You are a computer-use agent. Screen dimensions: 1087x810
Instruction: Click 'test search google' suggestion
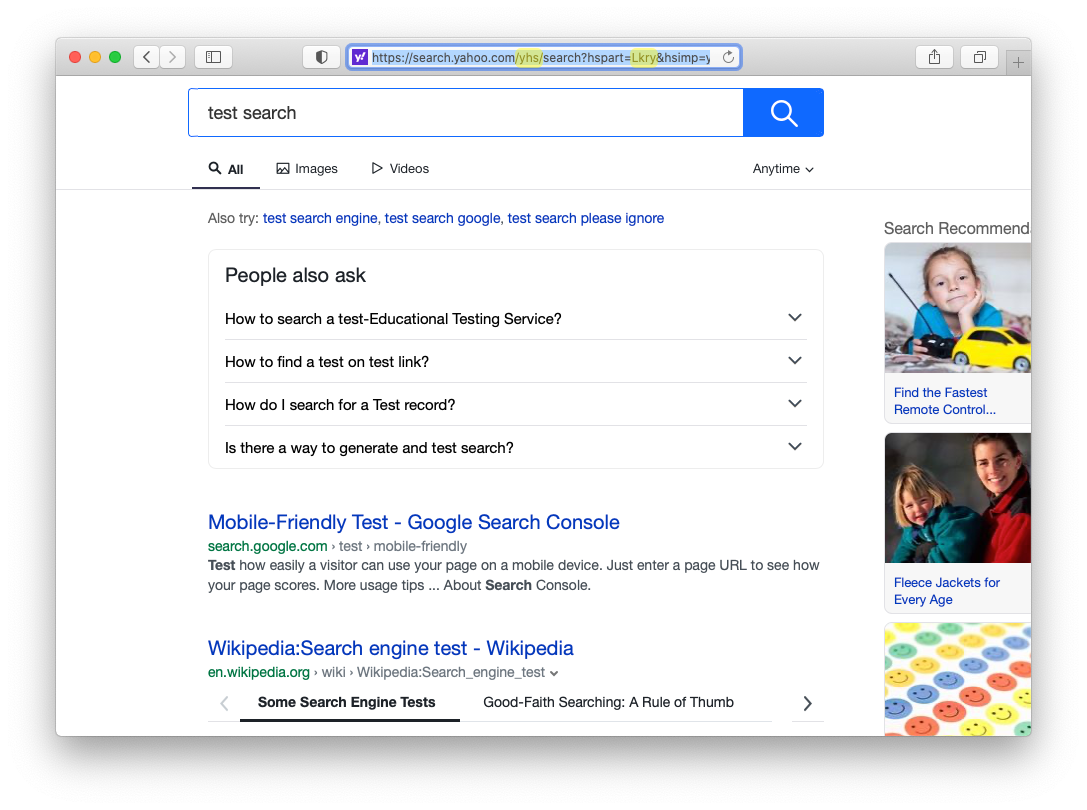pyautogui.click(x=442, y=218)
